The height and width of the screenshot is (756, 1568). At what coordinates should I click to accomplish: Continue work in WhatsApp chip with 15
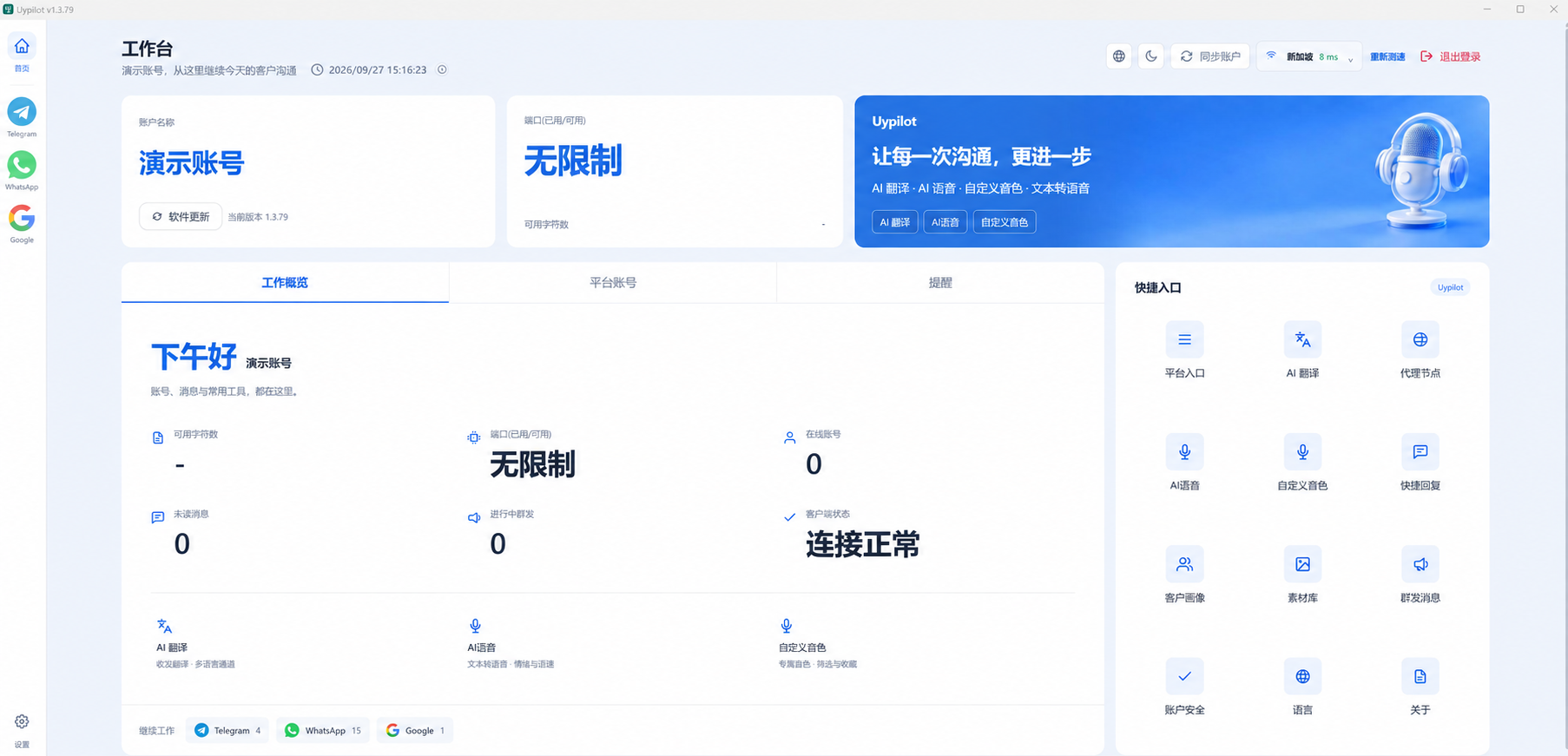[323, 731]
